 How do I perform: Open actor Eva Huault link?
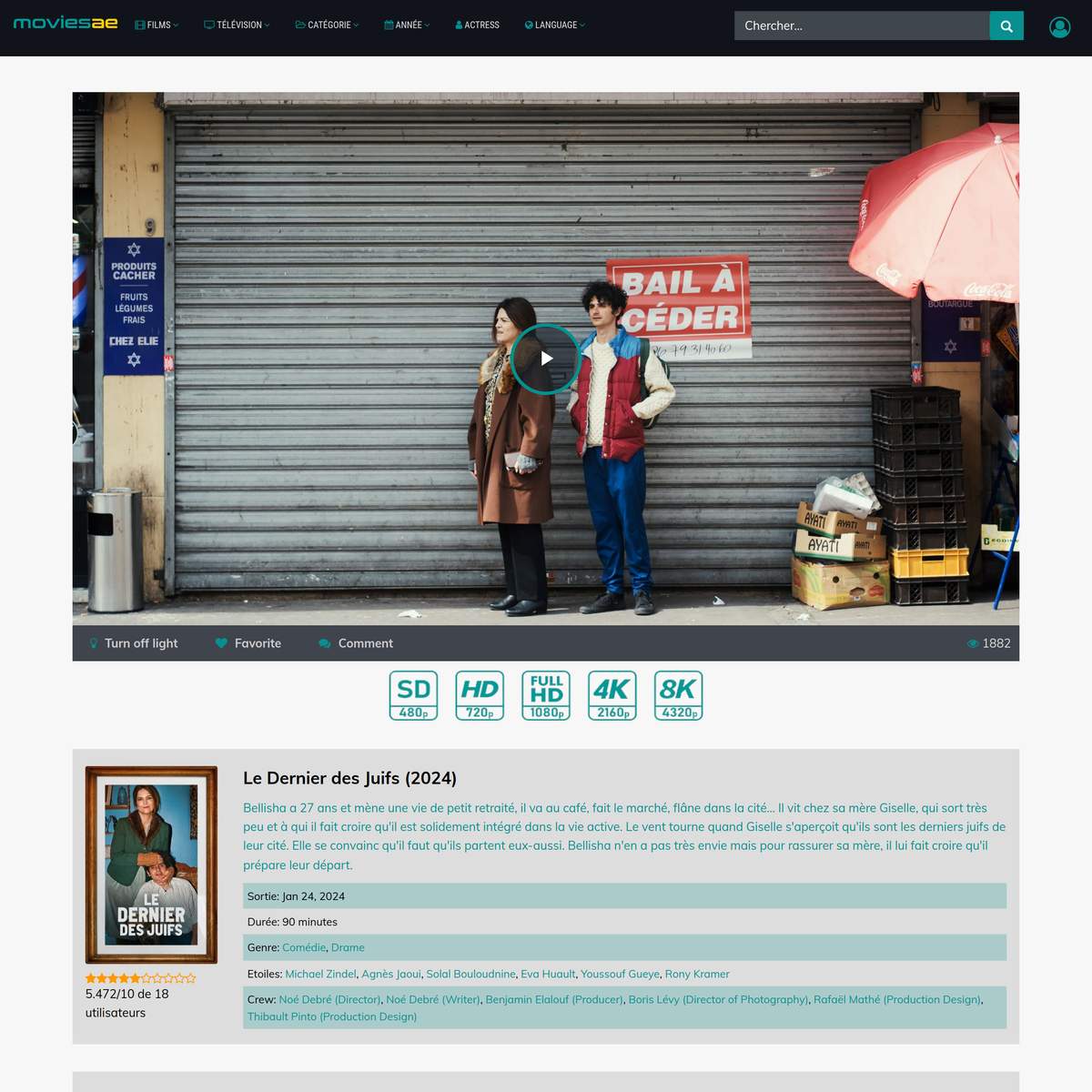[x=548, y=974]
